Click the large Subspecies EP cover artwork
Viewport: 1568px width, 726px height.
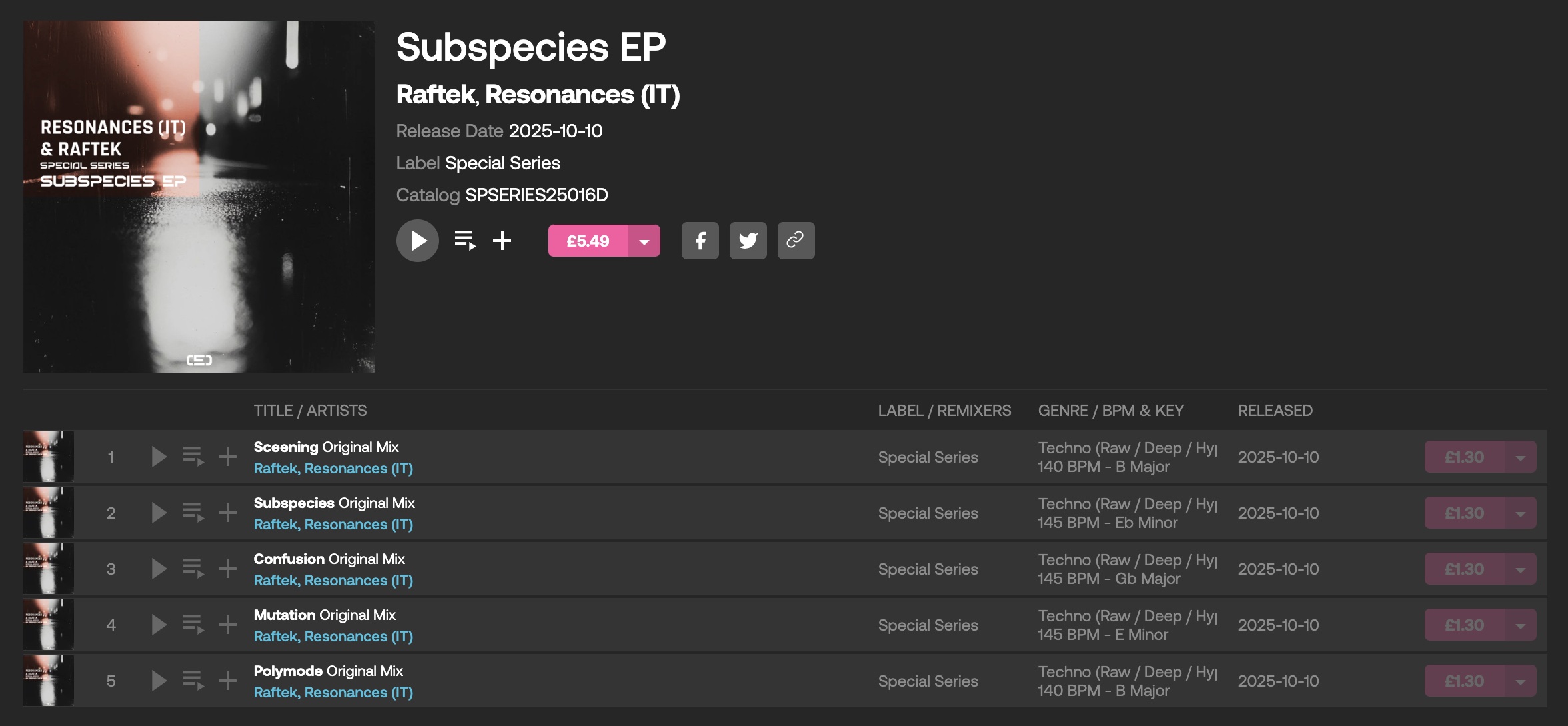click(x=199, y=197)
